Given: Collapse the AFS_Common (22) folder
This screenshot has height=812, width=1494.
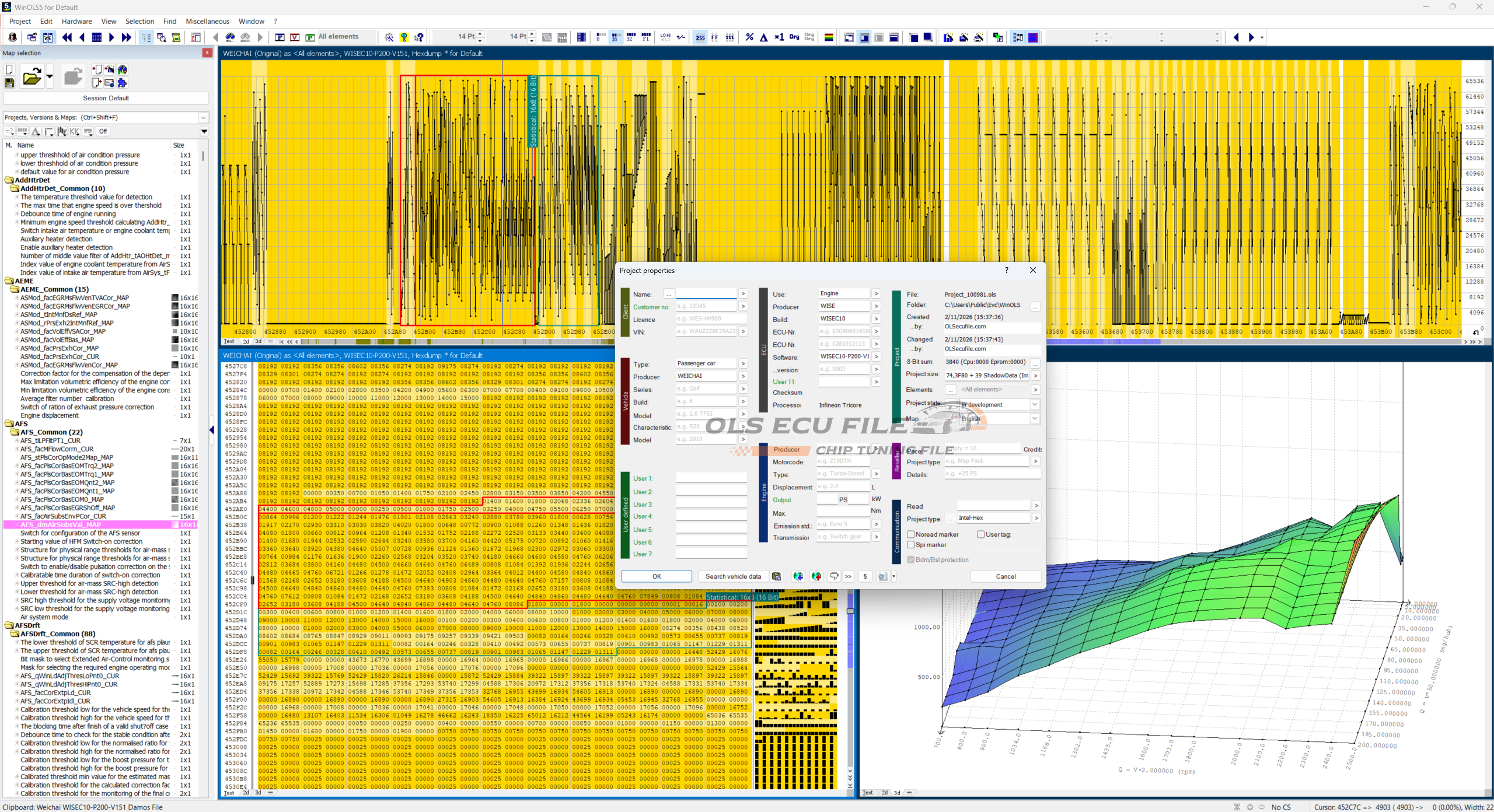Looking at the screenshot, I should 15,432.
